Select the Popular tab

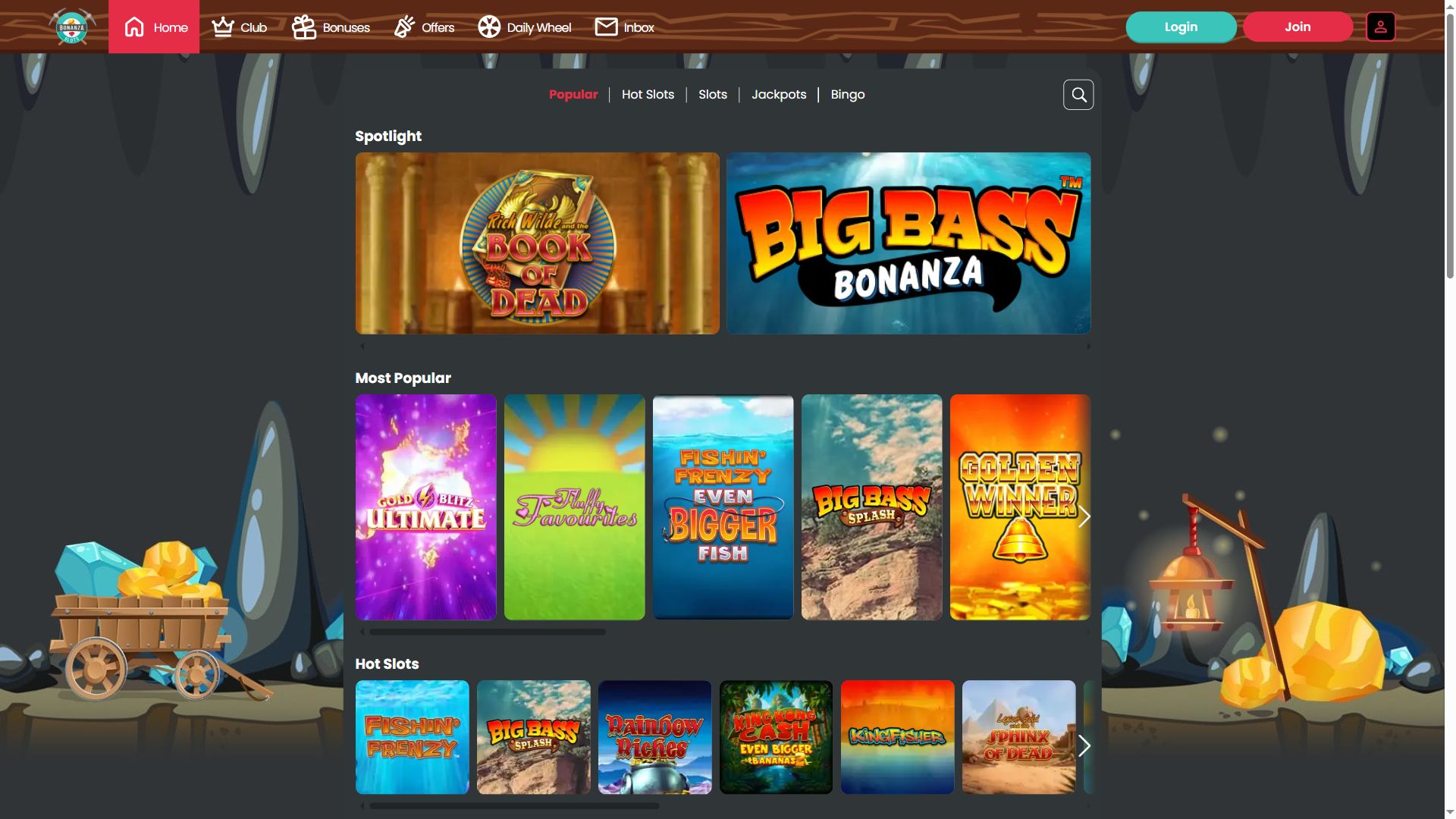573,94
